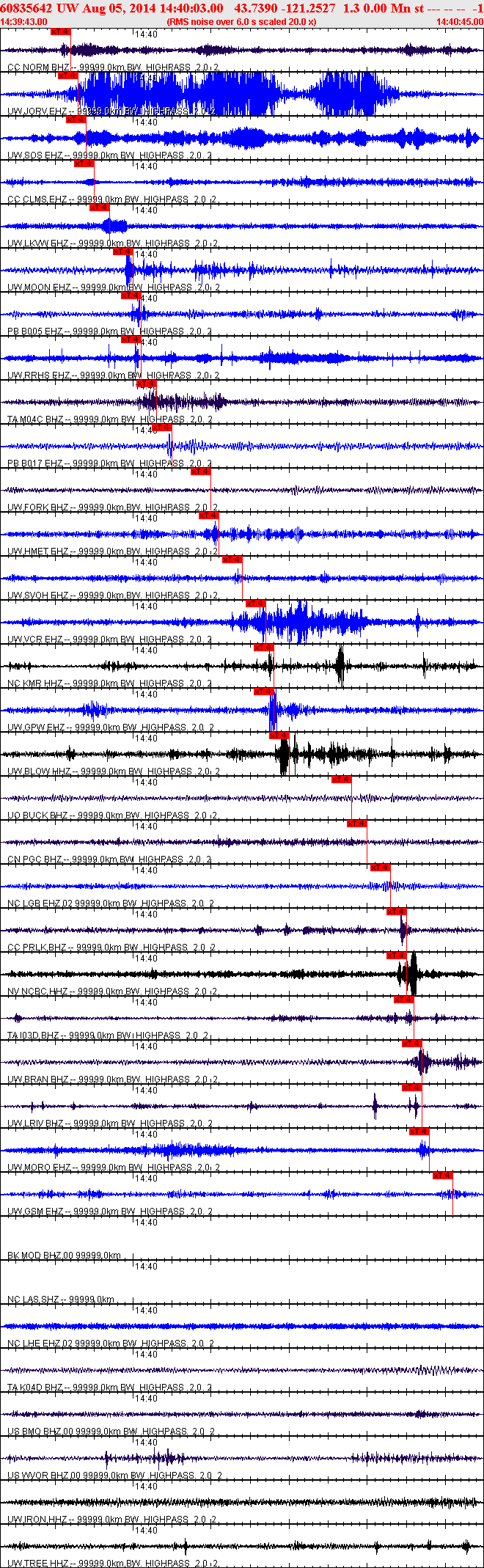Select the UW BRAN BHZ station label
This screenshot has height=1568, width=484.
click(38, 1080)
